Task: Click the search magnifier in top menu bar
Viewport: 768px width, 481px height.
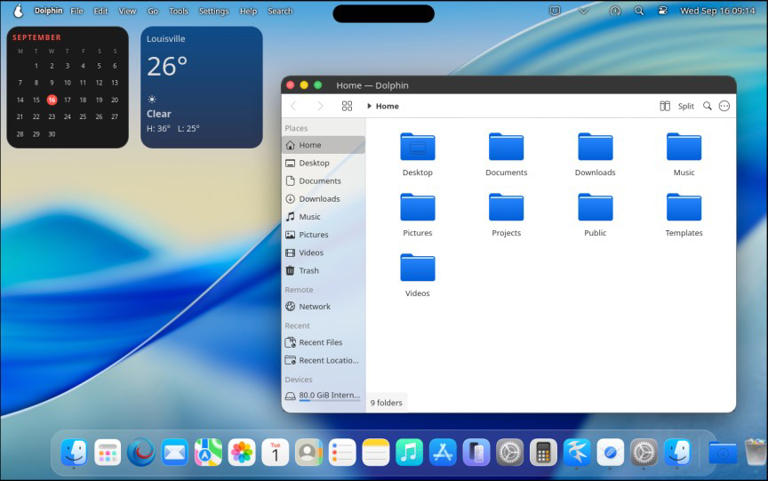Action: (x=639, y=11)
